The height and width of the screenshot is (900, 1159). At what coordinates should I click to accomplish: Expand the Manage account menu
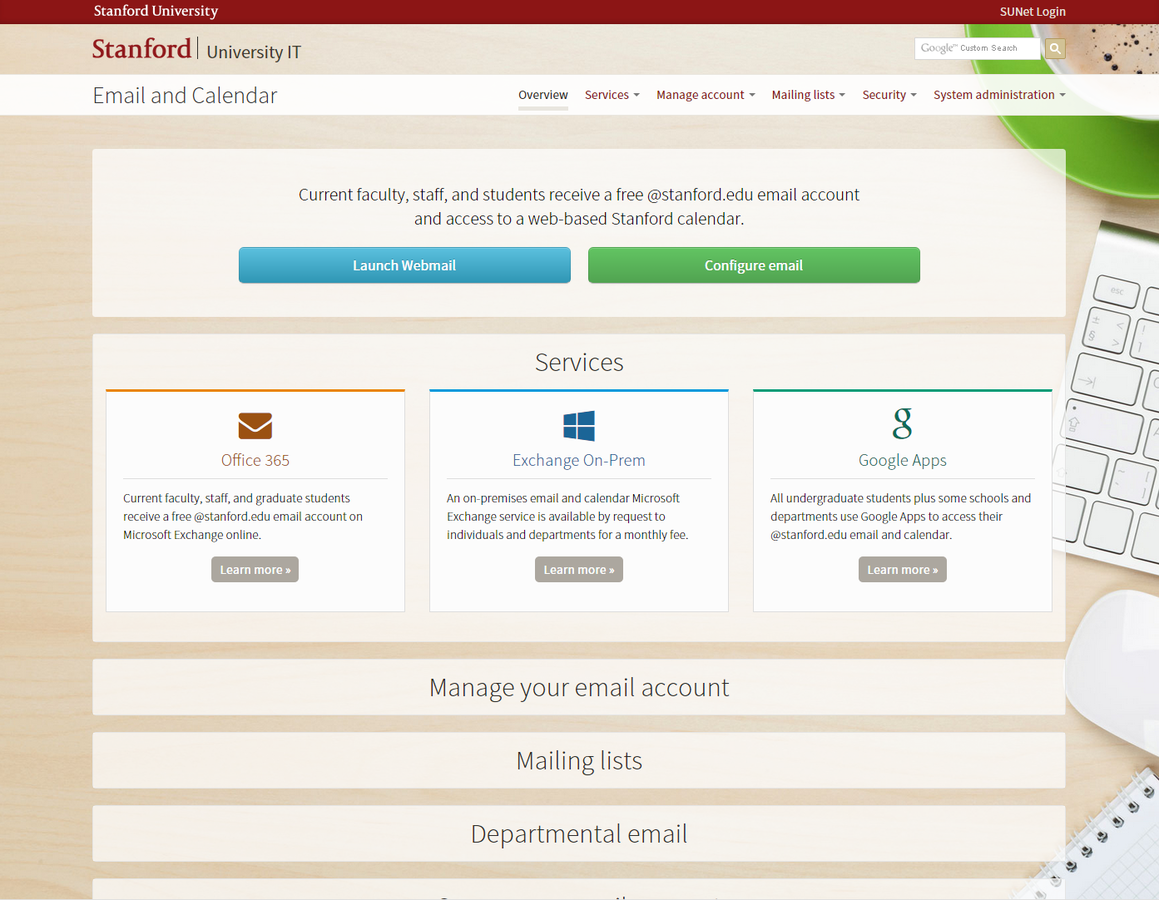click(x=705, y=95)
